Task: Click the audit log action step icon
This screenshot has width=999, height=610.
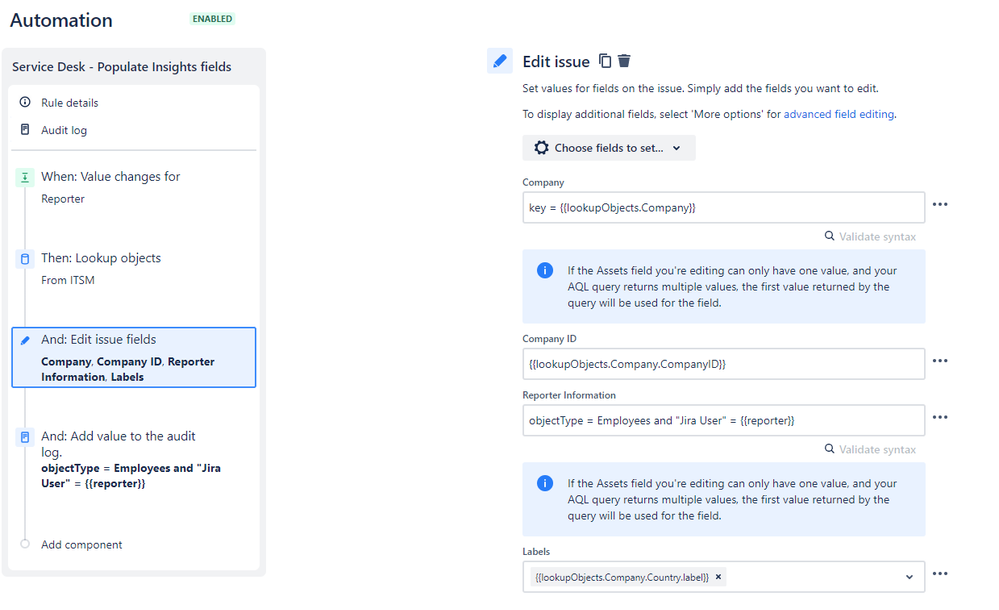Action: (25, 437)
